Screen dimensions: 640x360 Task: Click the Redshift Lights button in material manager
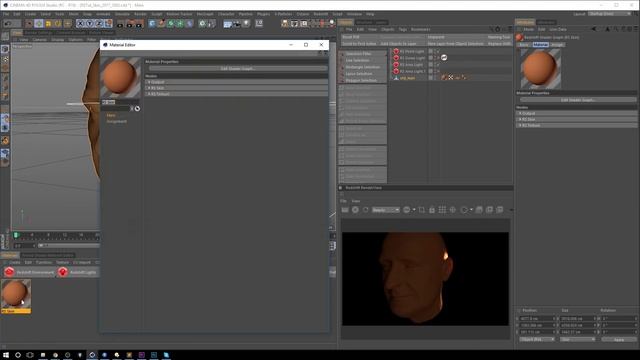[x=78, y=272]
